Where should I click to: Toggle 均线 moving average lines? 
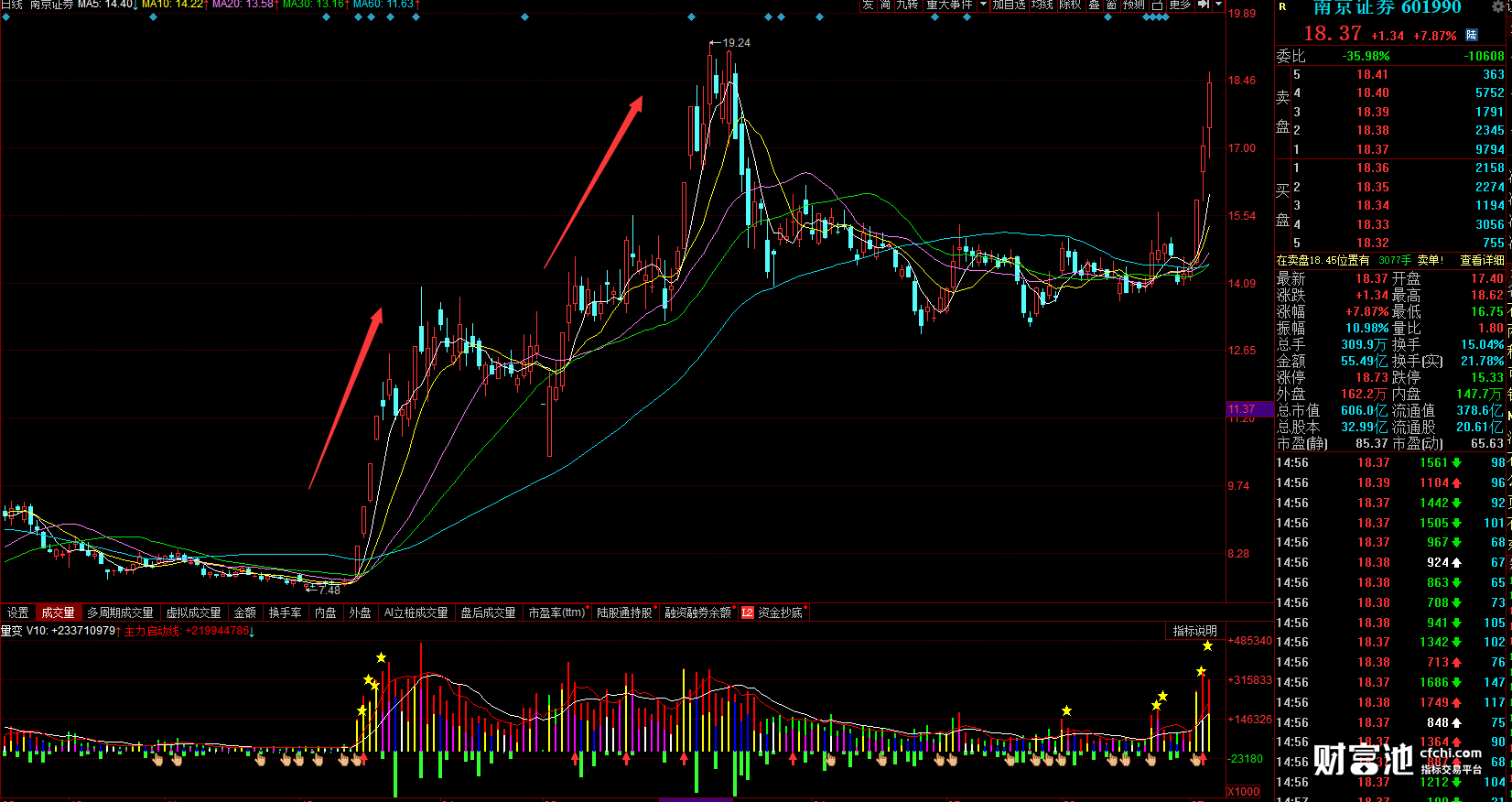(x=1042, y=5)
